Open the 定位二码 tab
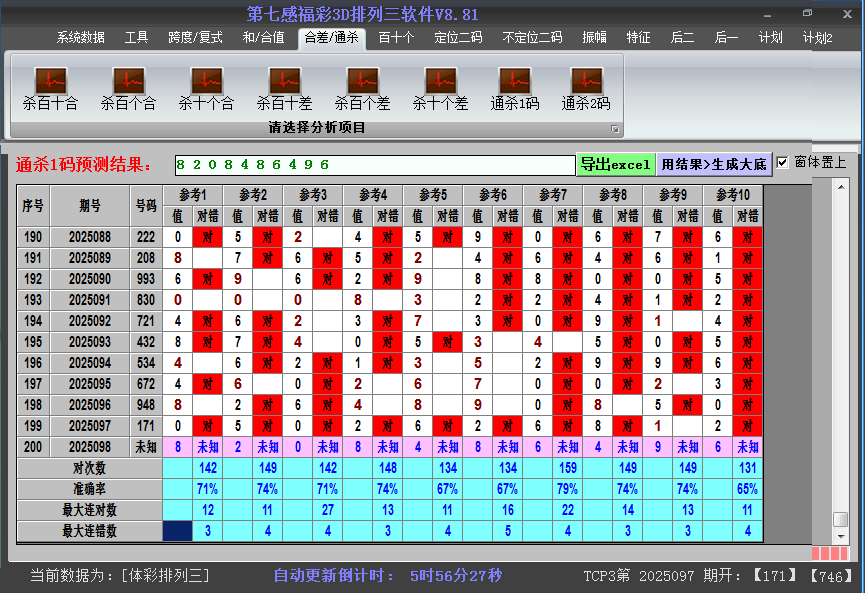Screen dimensions: 865x593 click(458, 38)
